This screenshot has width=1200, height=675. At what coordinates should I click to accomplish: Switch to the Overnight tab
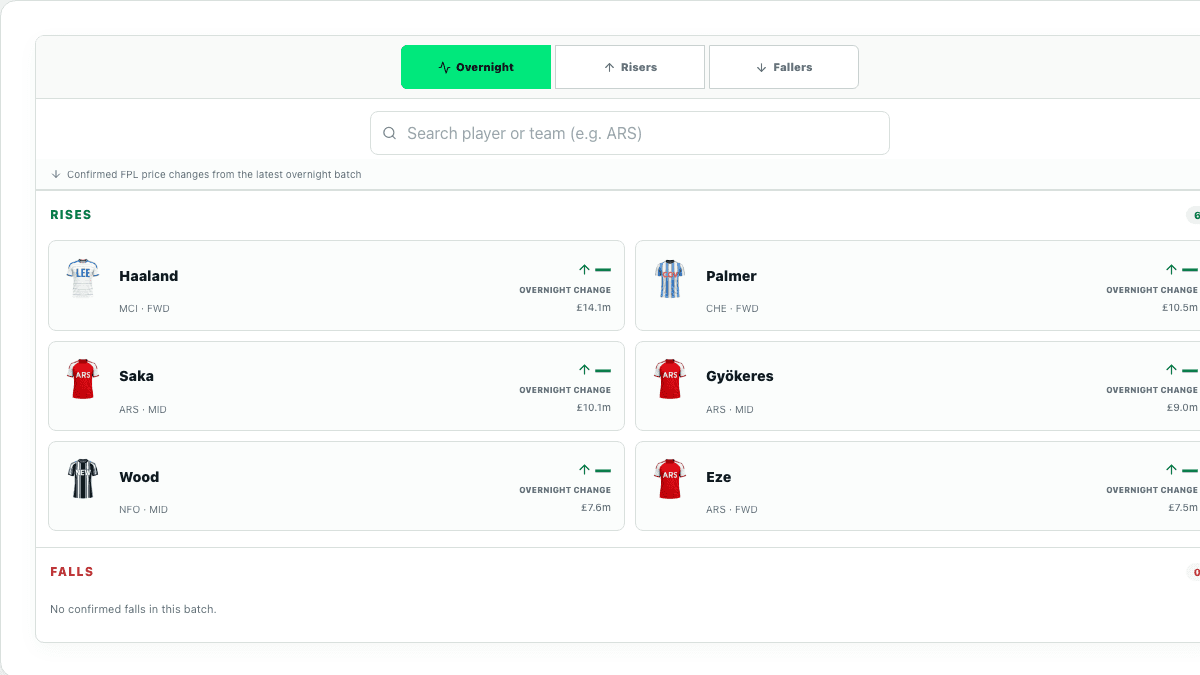click(x=476, y=67)
